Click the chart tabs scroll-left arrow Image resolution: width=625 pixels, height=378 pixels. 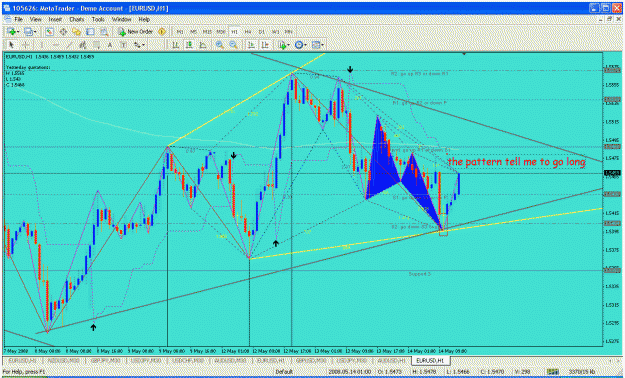[609, 361]
